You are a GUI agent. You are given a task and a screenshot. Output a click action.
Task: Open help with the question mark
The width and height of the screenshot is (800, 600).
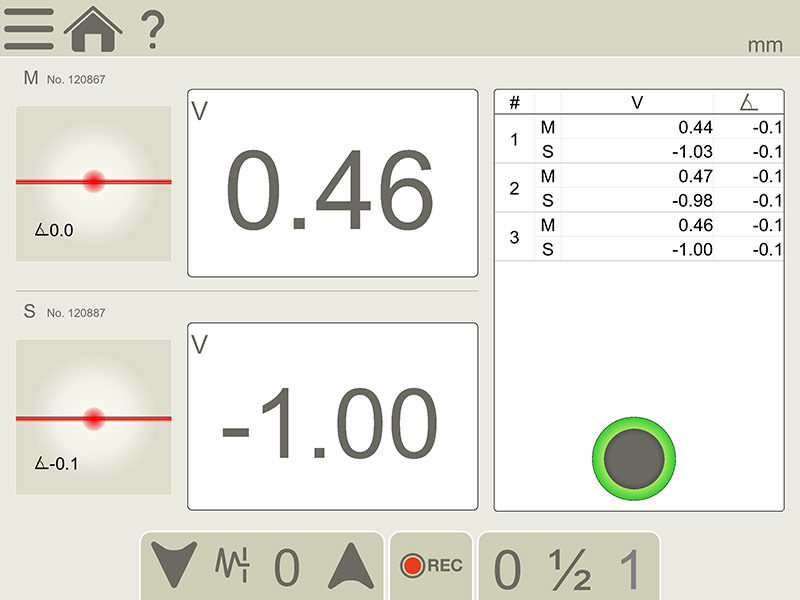pyautogui.click(x=152, y=30)
